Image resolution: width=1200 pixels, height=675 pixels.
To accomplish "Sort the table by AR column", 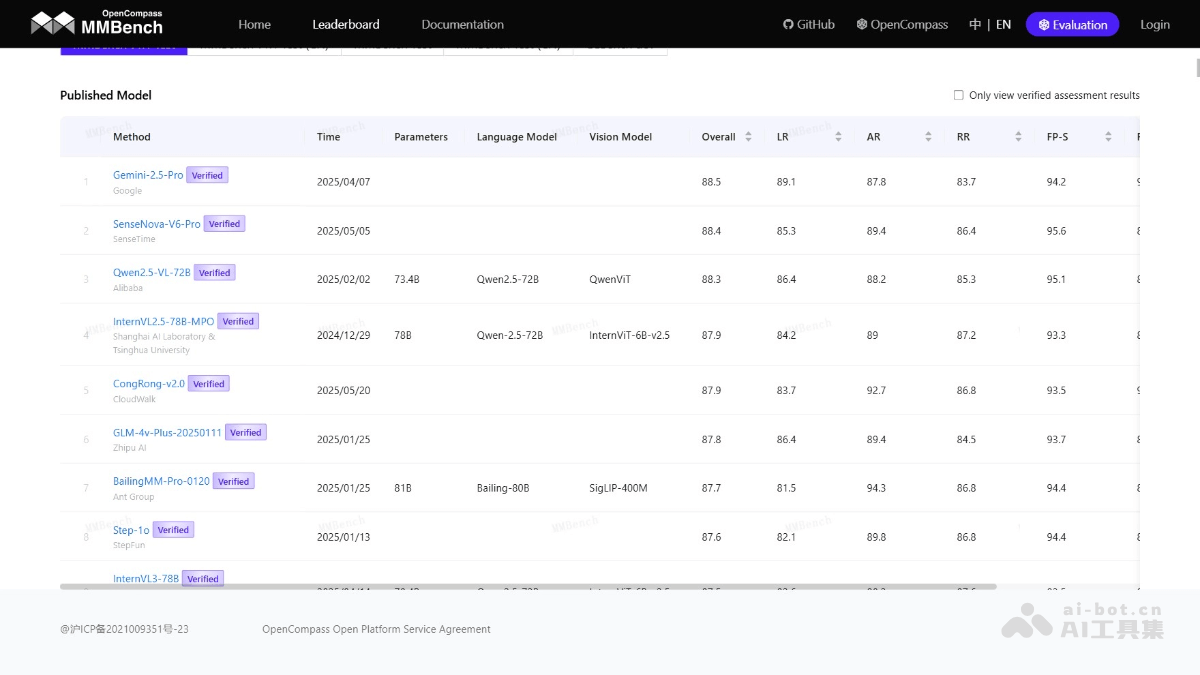I will (x=928, y=137).
